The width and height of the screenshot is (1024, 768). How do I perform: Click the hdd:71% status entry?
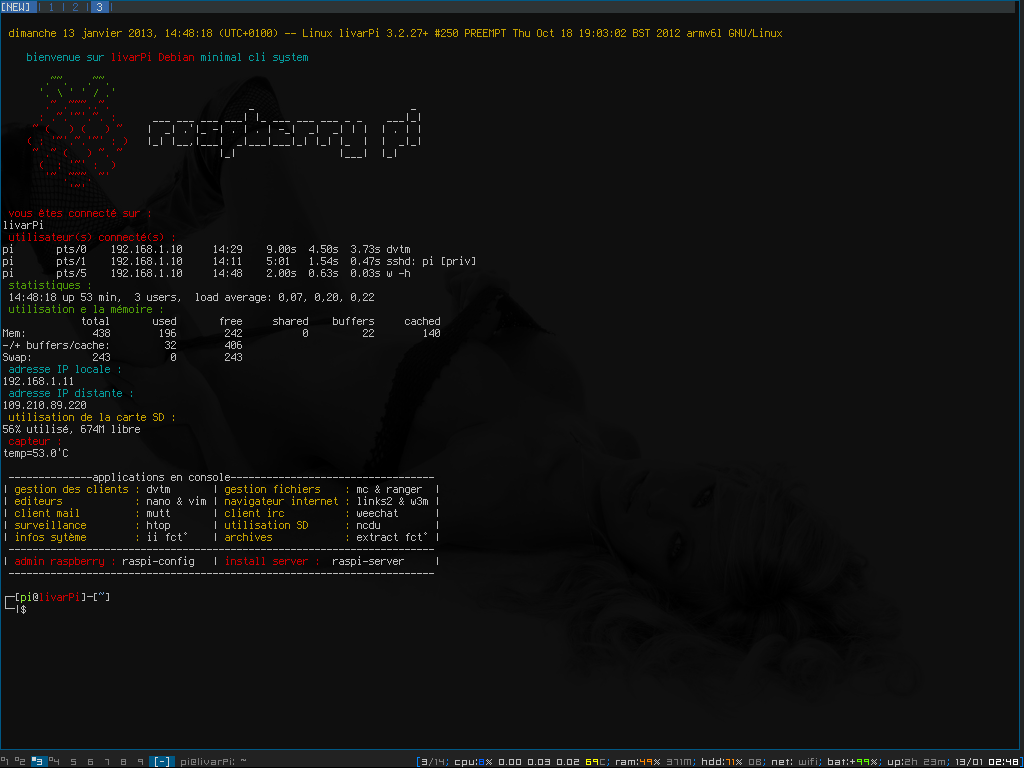click(x=724, y=761)
